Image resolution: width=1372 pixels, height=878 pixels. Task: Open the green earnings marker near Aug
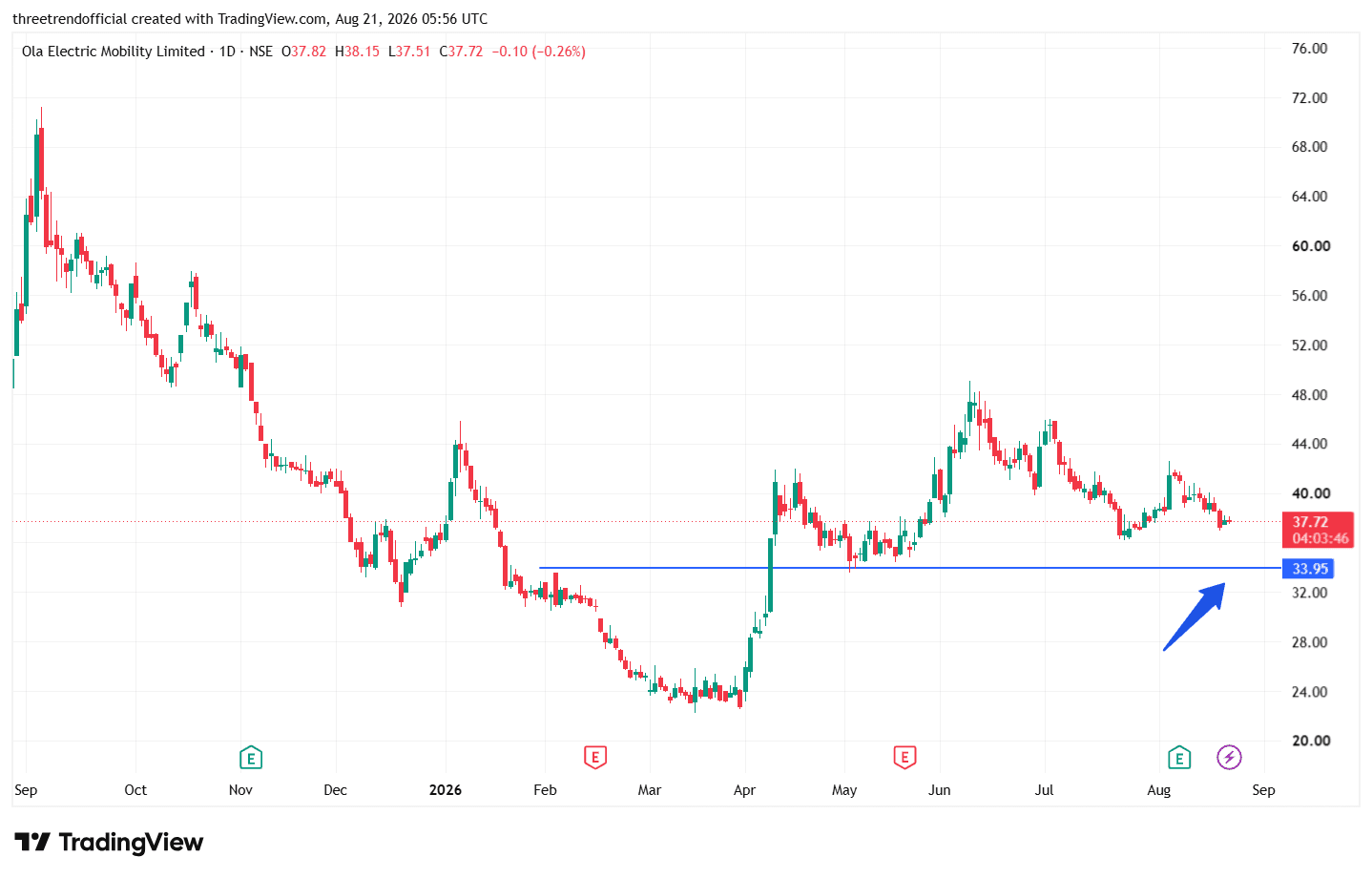click(x=1179, y=758)
